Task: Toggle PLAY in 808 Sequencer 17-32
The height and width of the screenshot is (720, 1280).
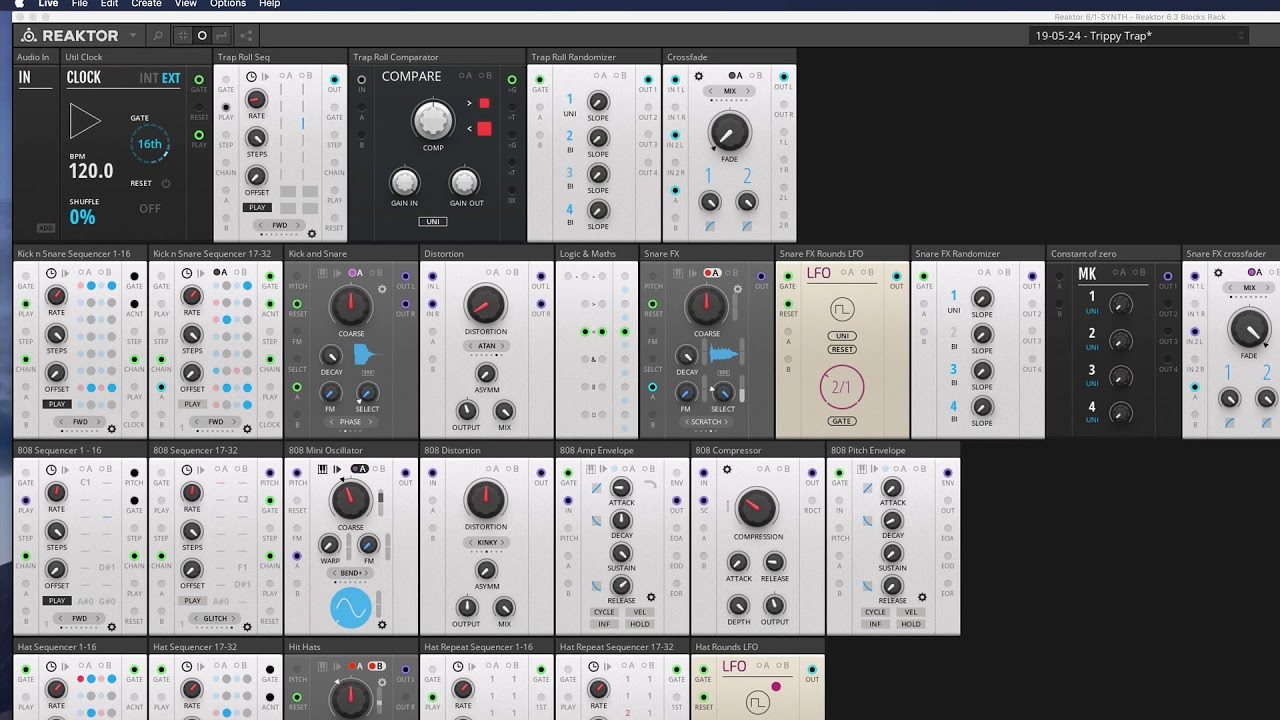Action: pos(193,601)
